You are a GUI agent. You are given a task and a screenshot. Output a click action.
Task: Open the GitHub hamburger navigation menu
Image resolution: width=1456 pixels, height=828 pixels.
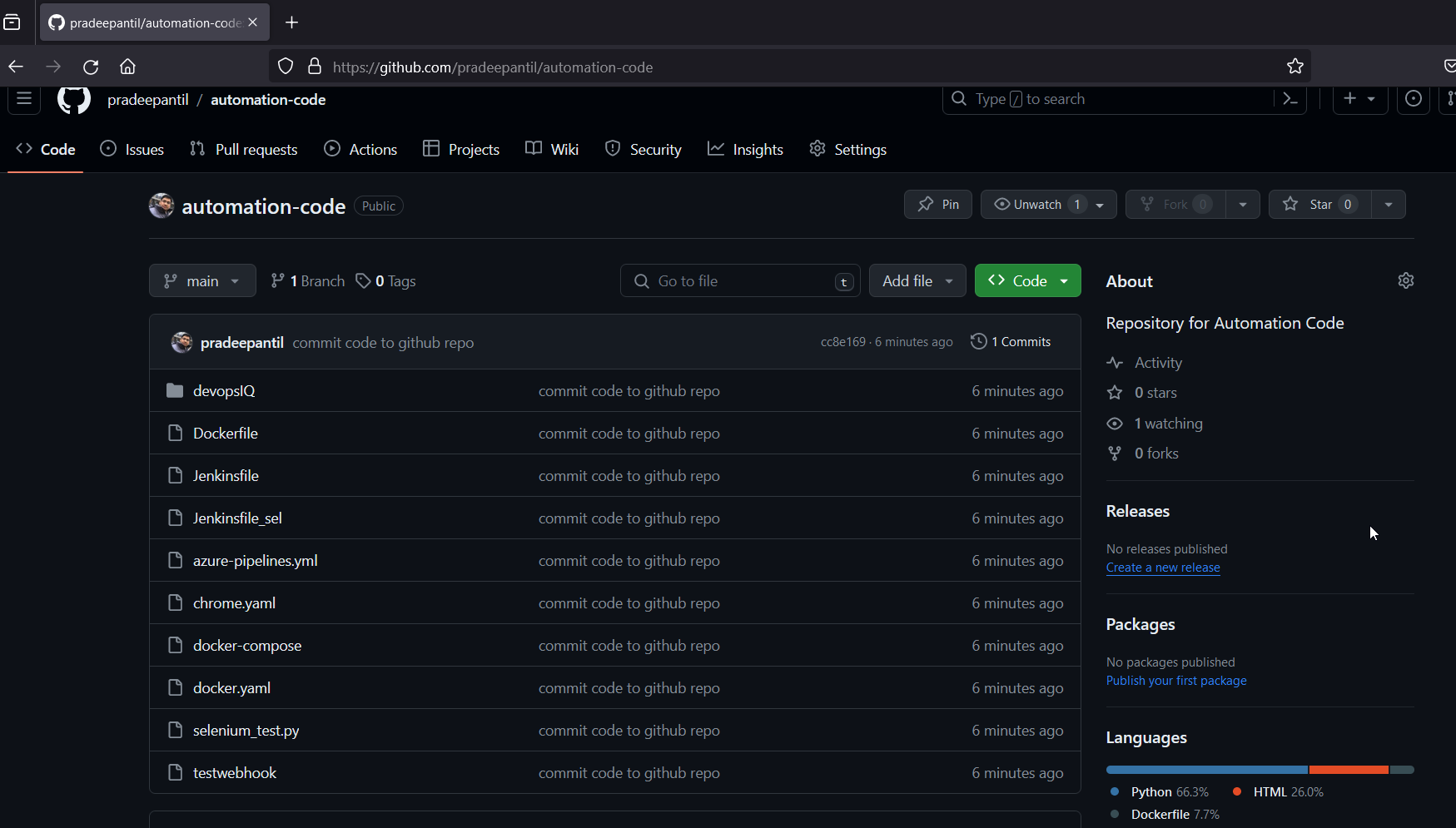(x=24, y=99)
